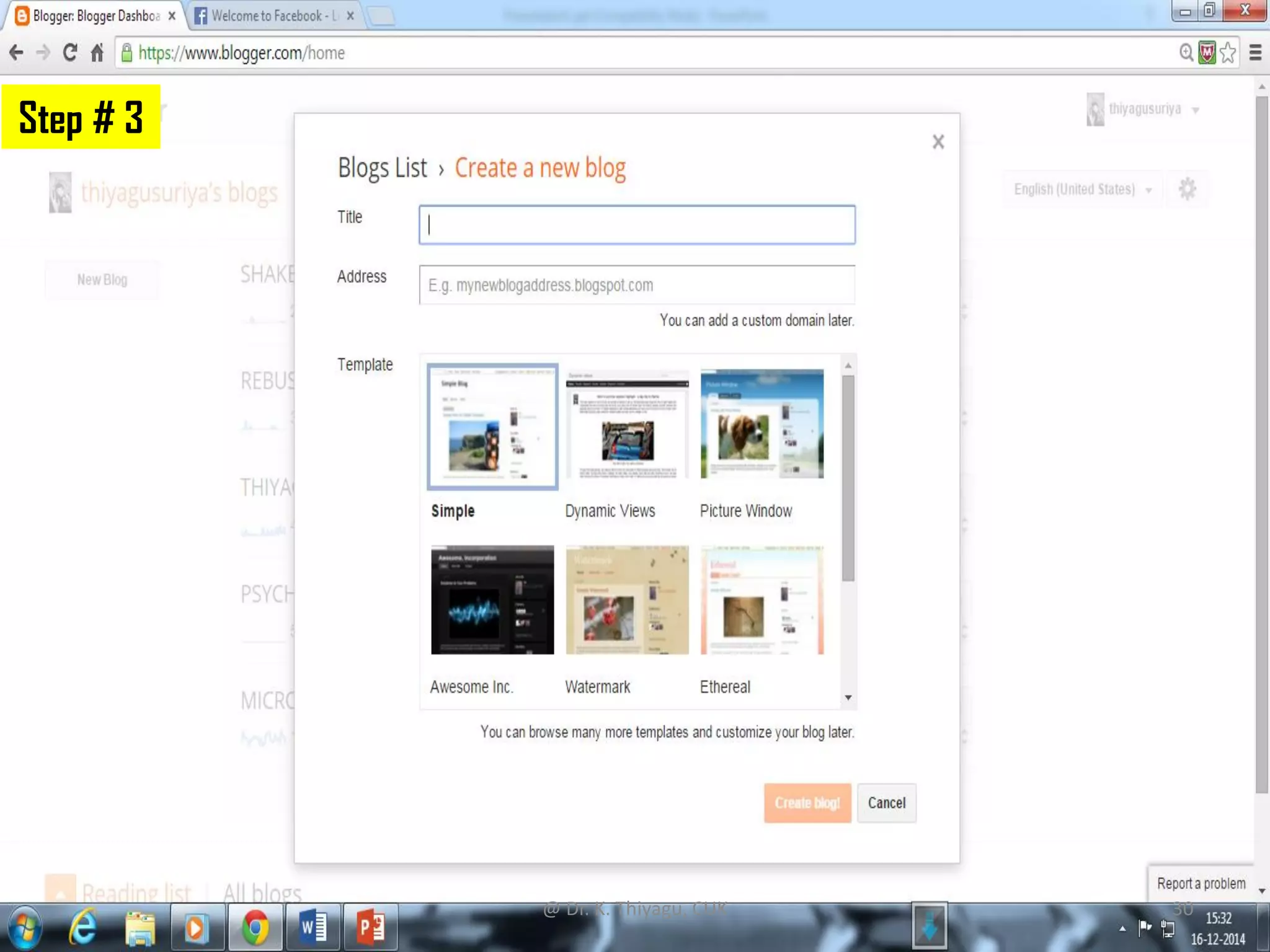Bookmark page with star icon
This screenshot has width=1270, height=952.
coord(1228,53)
